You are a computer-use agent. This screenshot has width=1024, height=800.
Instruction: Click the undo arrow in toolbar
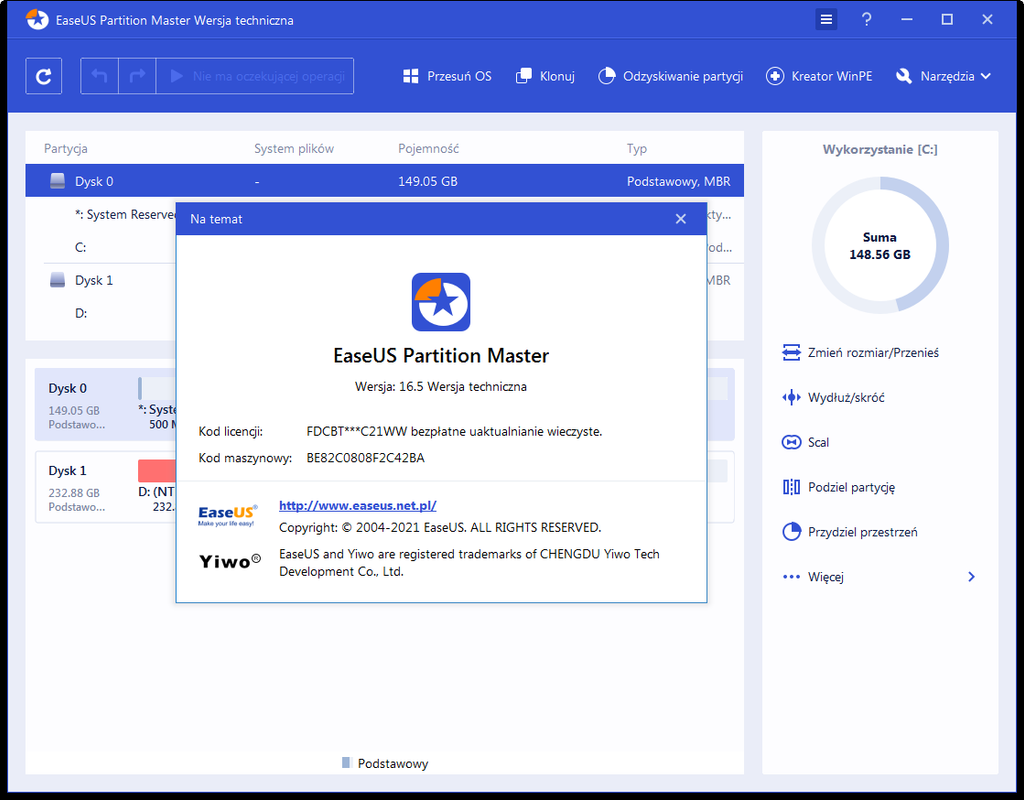pyautogui.click(x=99, y=76)
